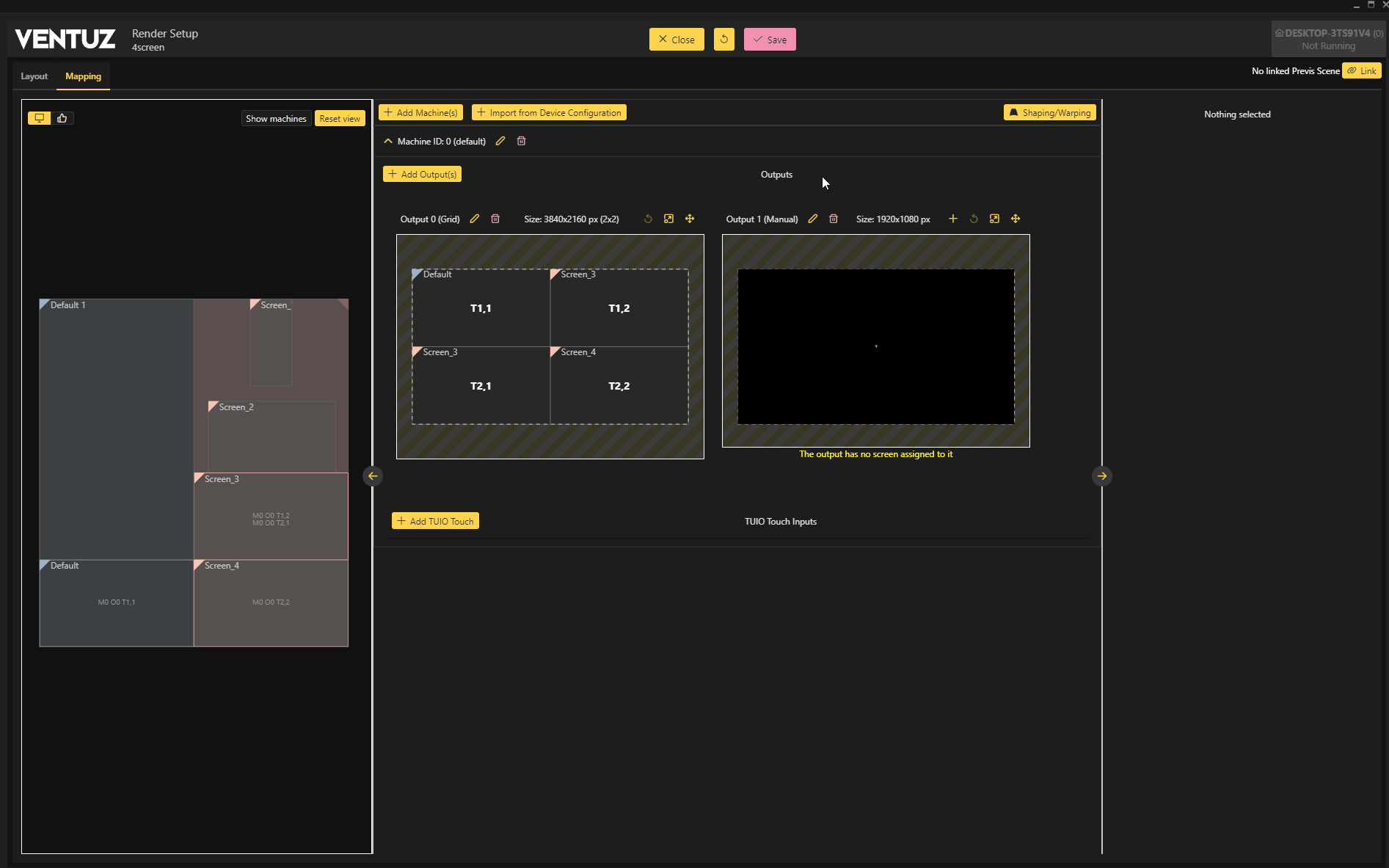Collapse the Machine ID: 0 section chevron
This screenshot has width=1389, height=868.
click(x=388, y=141)
